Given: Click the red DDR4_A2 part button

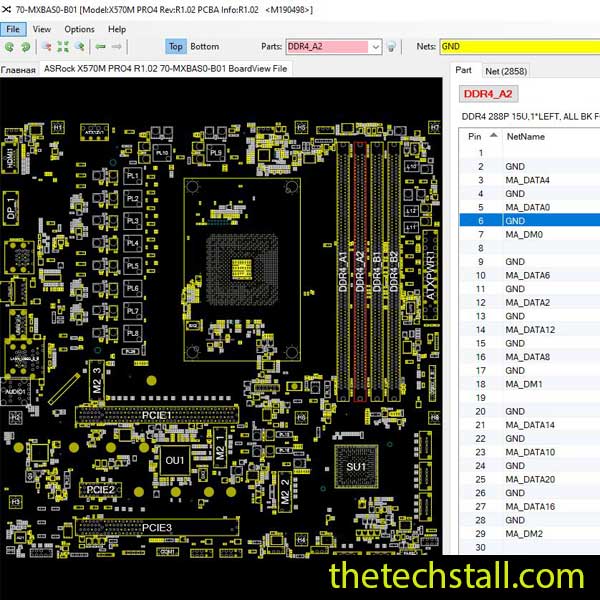Looking at the screenshot, I should (489, 94).
